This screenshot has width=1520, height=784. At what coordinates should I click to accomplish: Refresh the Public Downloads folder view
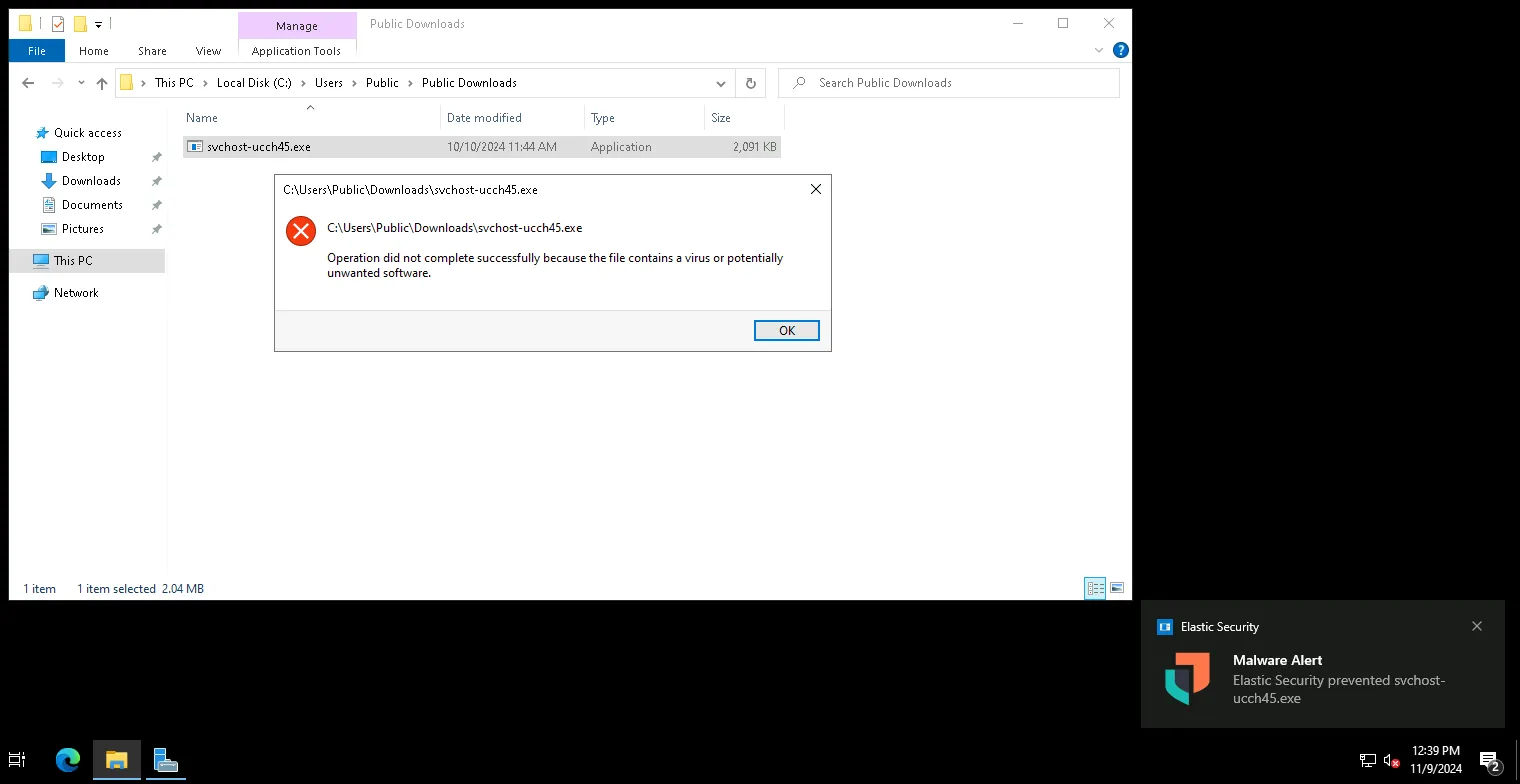[x=750, y=83]
